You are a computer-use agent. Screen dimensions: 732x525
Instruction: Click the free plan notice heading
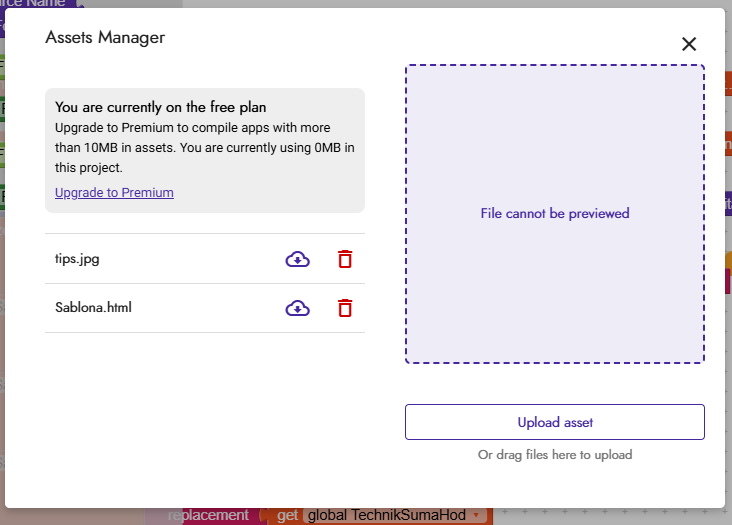[161, 107]
